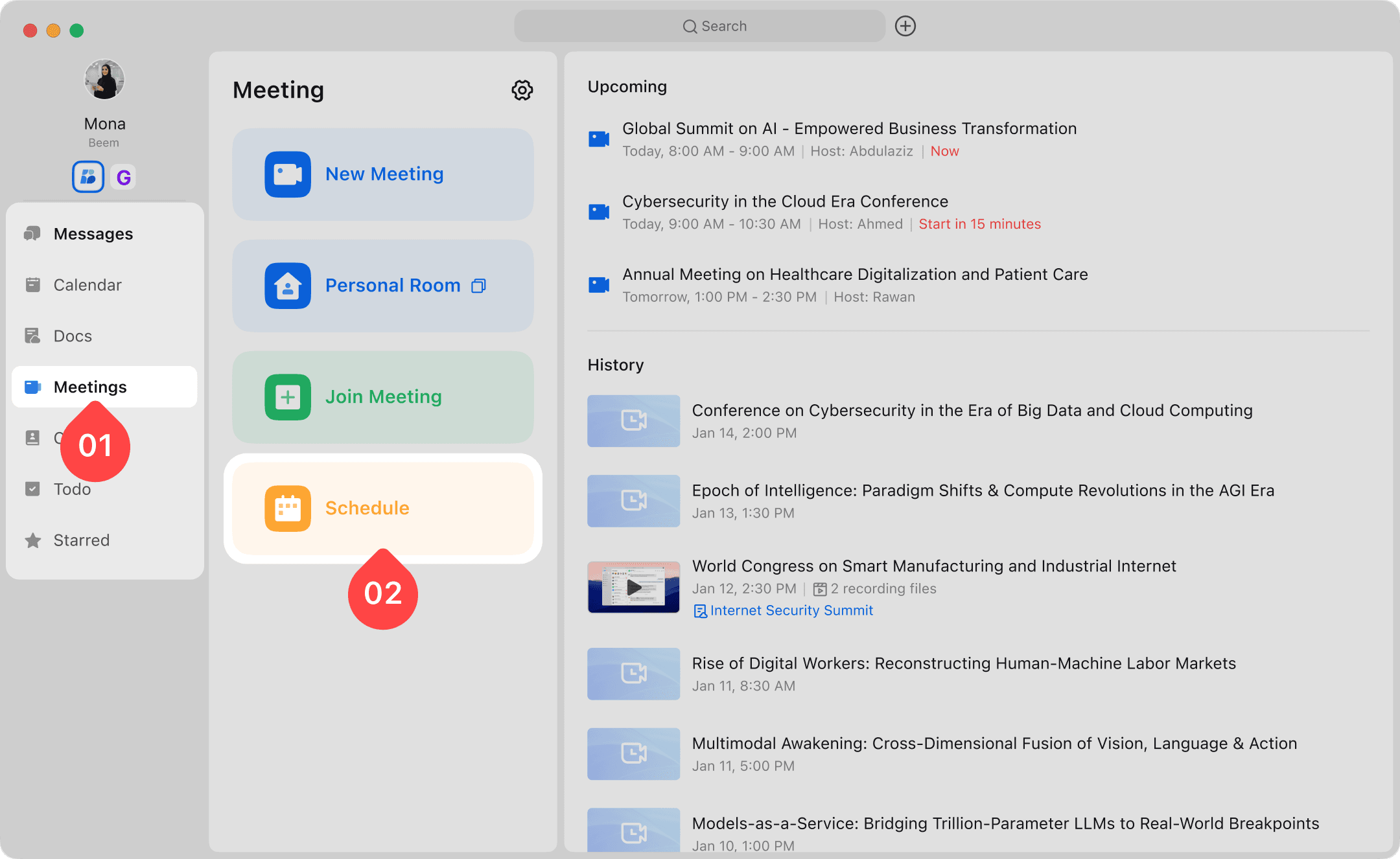The image size is (1400, 859).
Task: Open Global Summit on AI meeting
Action: tap(849, 129)
